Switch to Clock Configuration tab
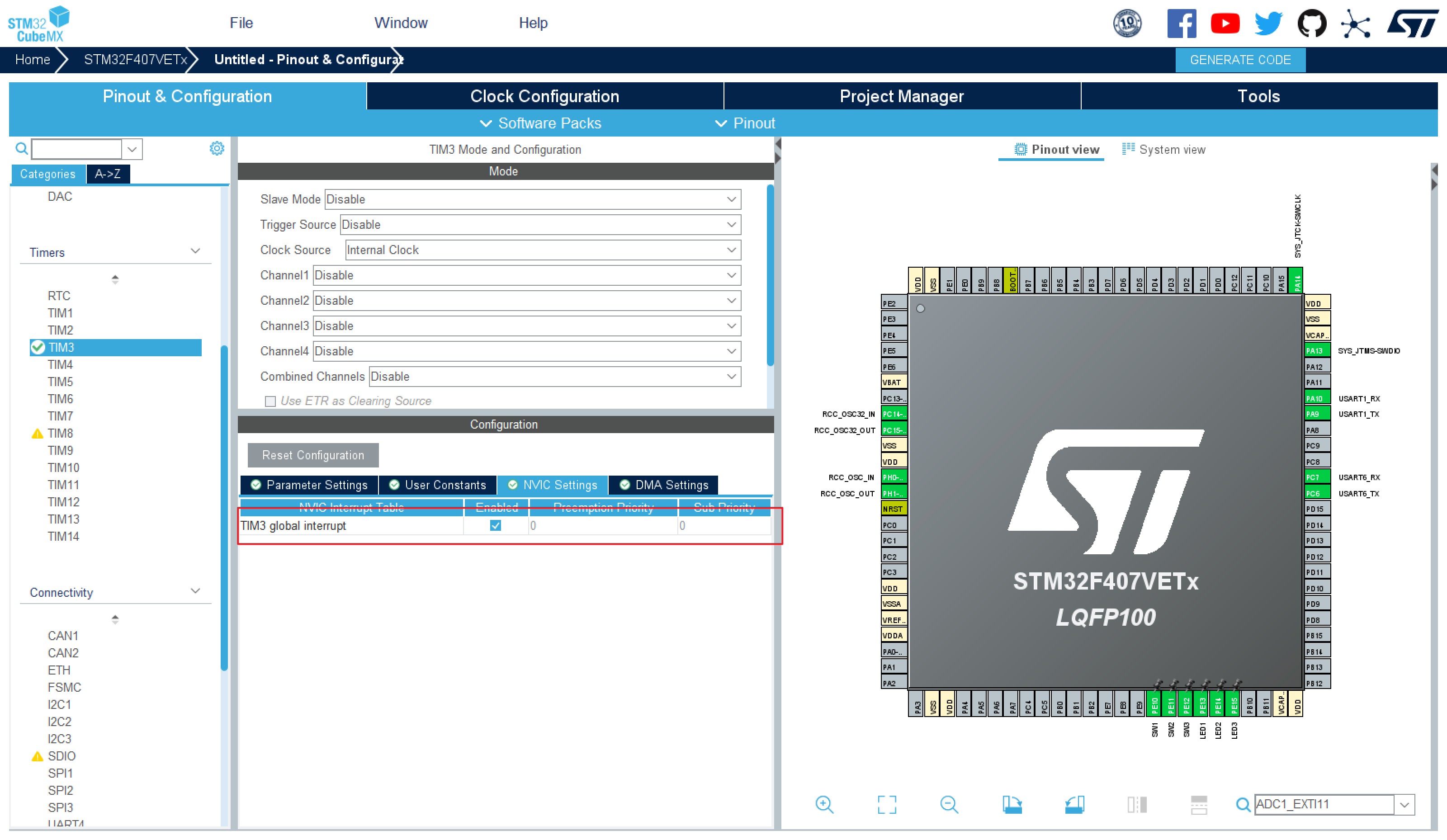The image size is (1447, 840). tap(544, 96)
